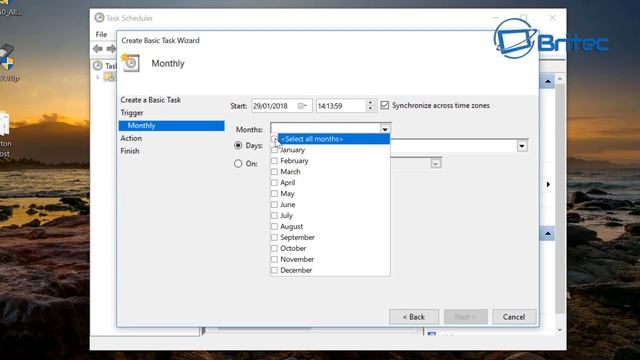
Task: Open the disabled On week dropdown arrow
Action: coord(436,164)
